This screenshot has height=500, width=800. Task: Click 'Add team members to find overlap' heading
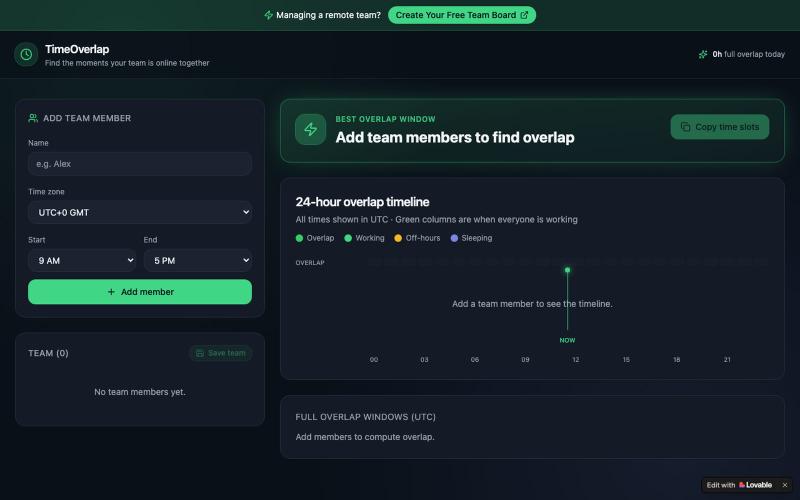pyautogui.click(x=455, y=137)
